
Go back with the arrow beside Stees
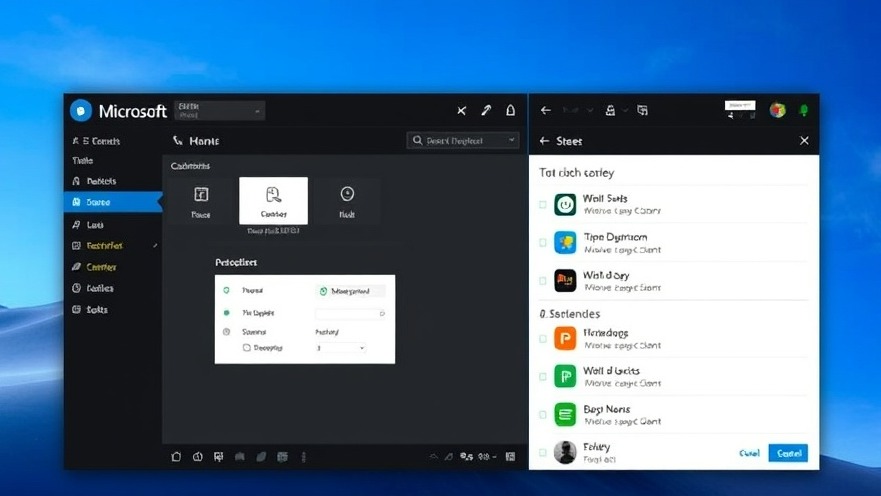(x=544, y=141)
